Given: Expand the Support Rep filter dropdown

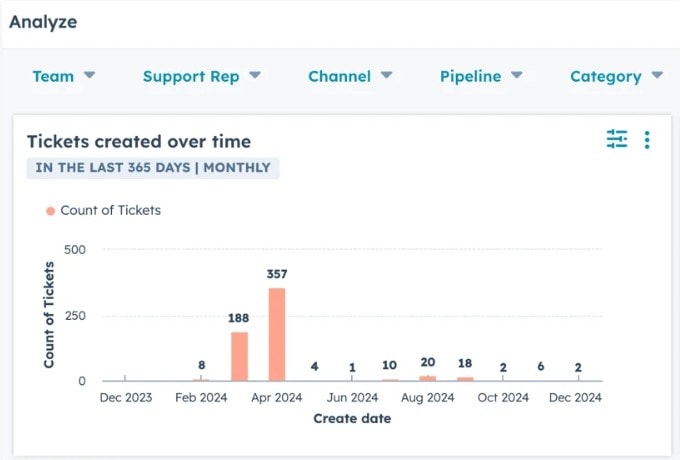Looking at the screenshot, I should (201, 76).
